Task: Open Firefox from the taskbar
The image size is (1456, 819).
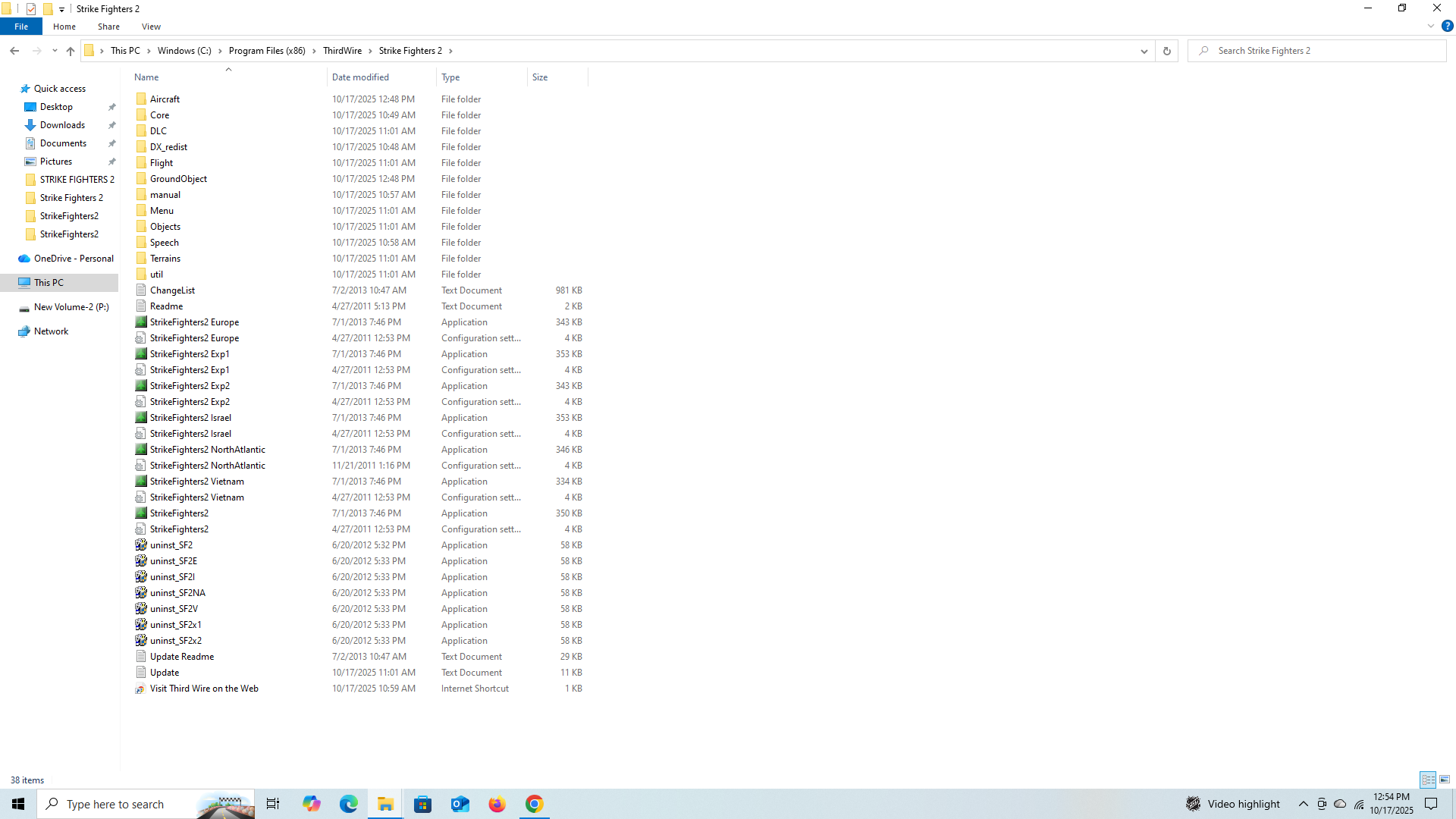Action: [497, 804]
